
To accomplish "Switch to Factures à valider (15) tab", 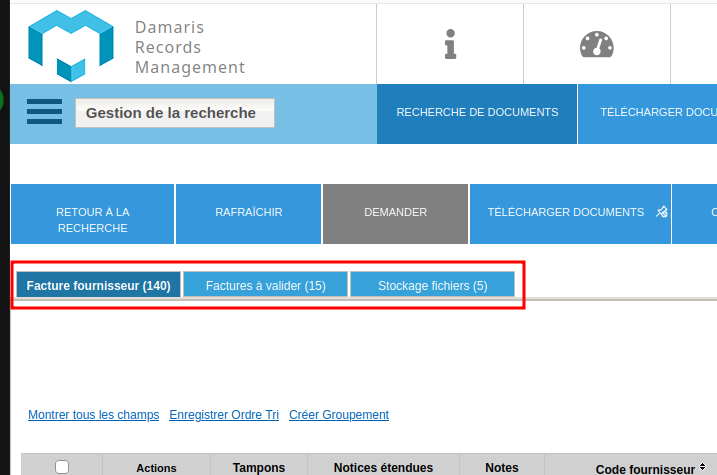I will coord(266,285).
